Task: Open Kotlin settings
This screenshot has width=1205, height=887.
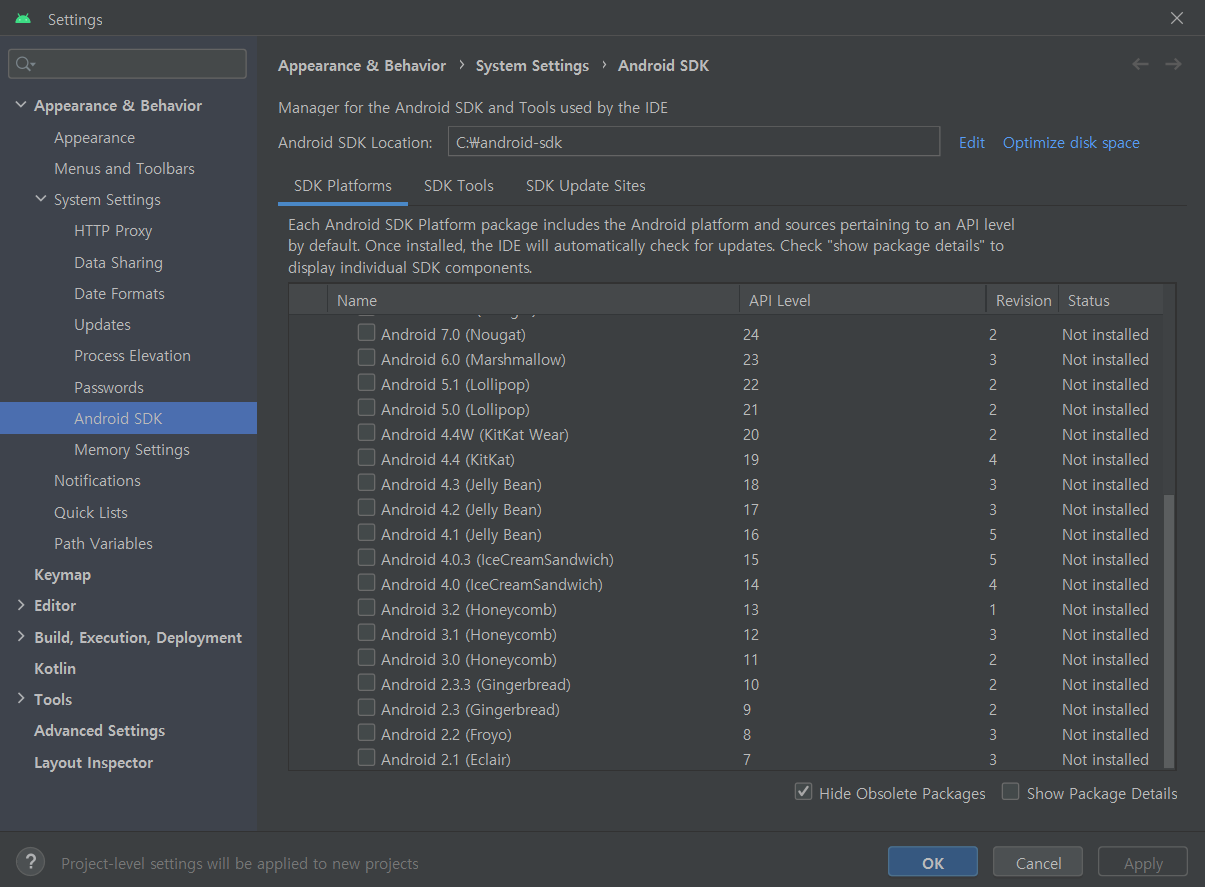Action: click(x=55, y=669)
